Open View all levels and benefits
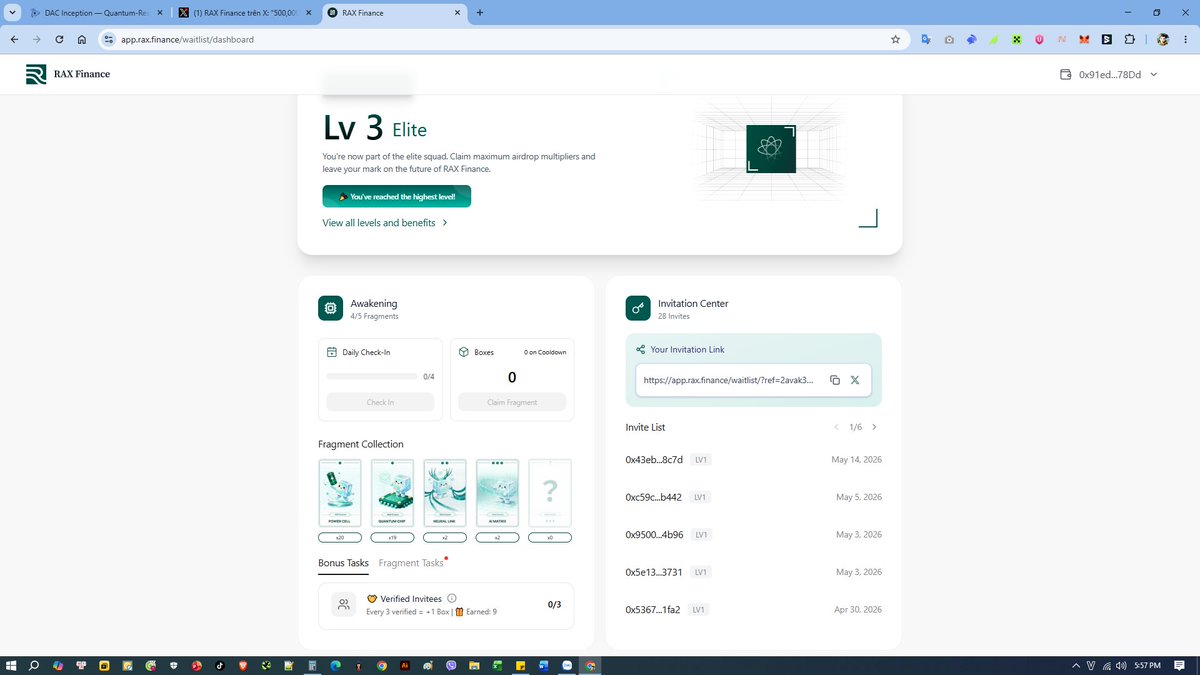This screenshot has height=675, width=1200. [x=385, y=223]
